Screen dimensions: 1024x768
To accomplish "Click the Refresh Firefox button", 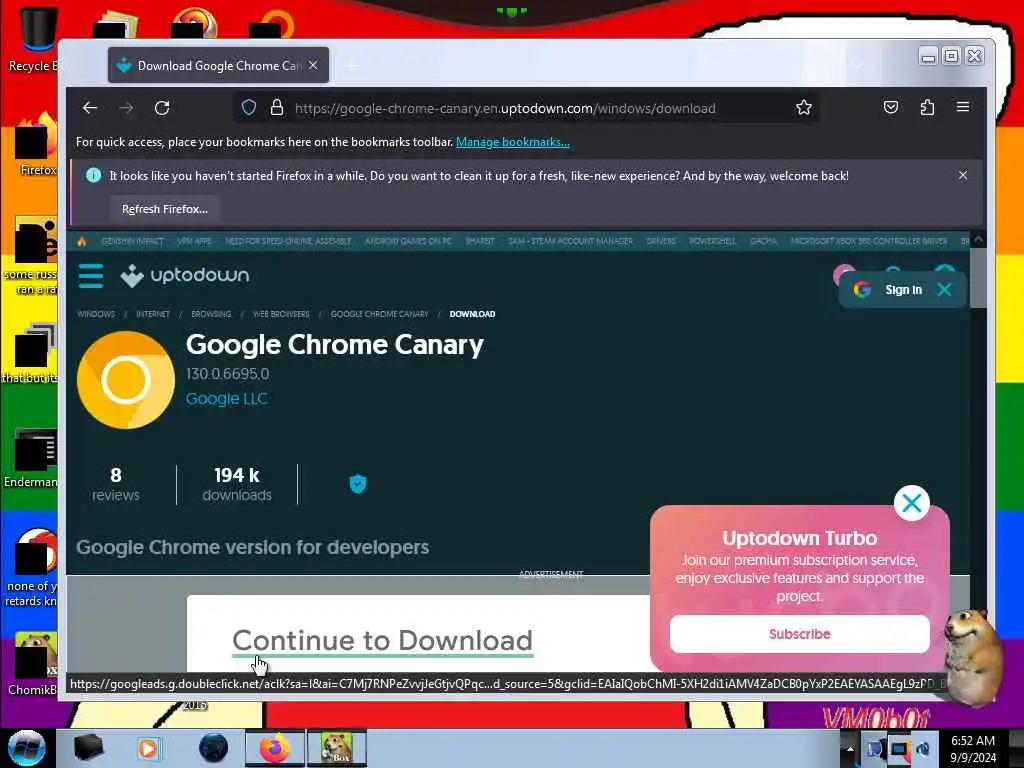I will (x=165, y=209).
